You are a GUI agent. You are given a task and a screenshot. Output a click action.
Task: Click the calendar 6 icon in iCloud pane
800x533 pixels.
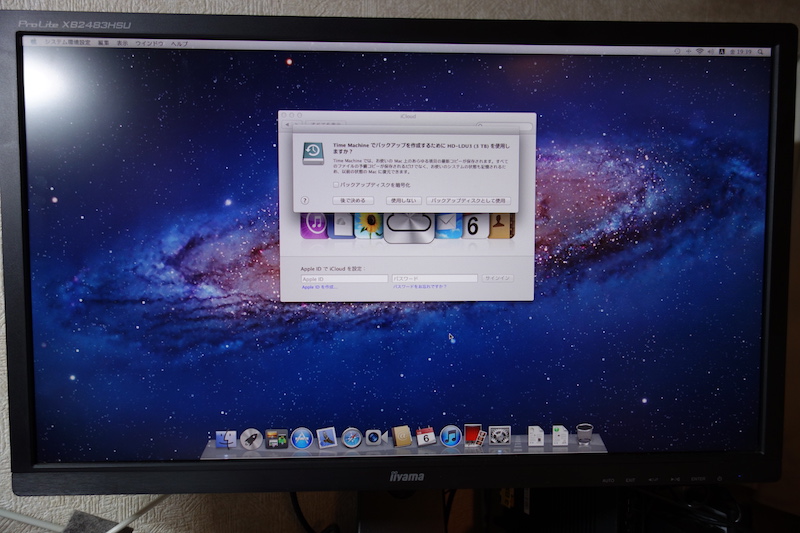click(475, 225)
